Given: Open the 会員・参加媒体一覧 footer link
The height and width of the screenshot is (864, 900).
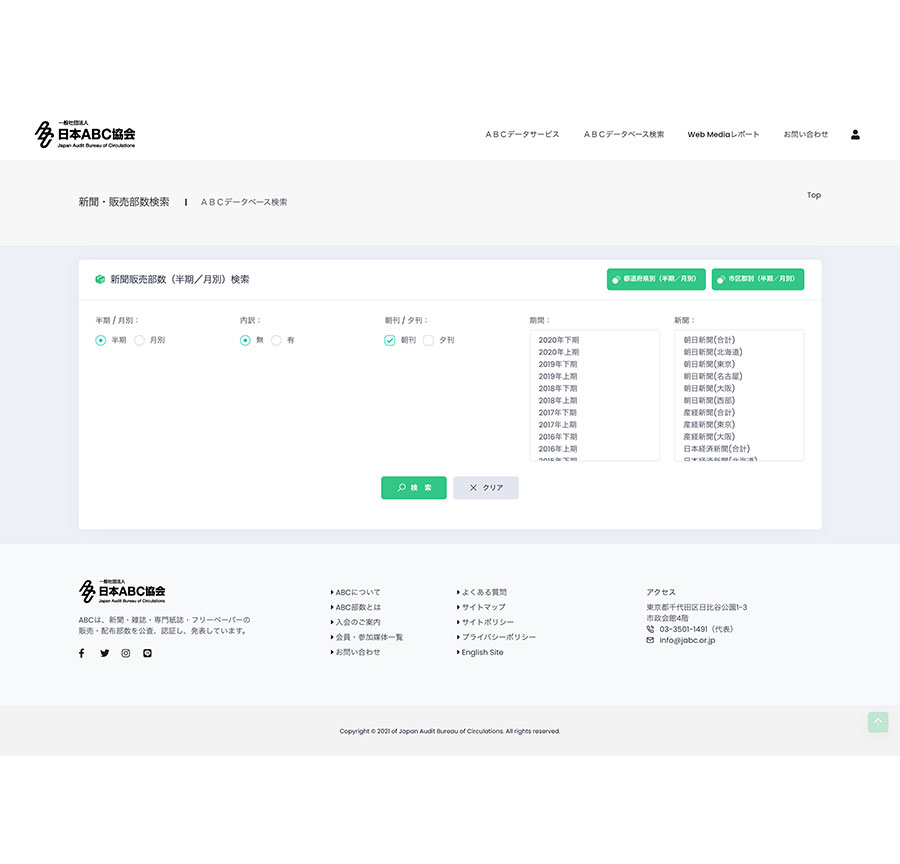Looking at the screenshot, I should coord(369,637).
